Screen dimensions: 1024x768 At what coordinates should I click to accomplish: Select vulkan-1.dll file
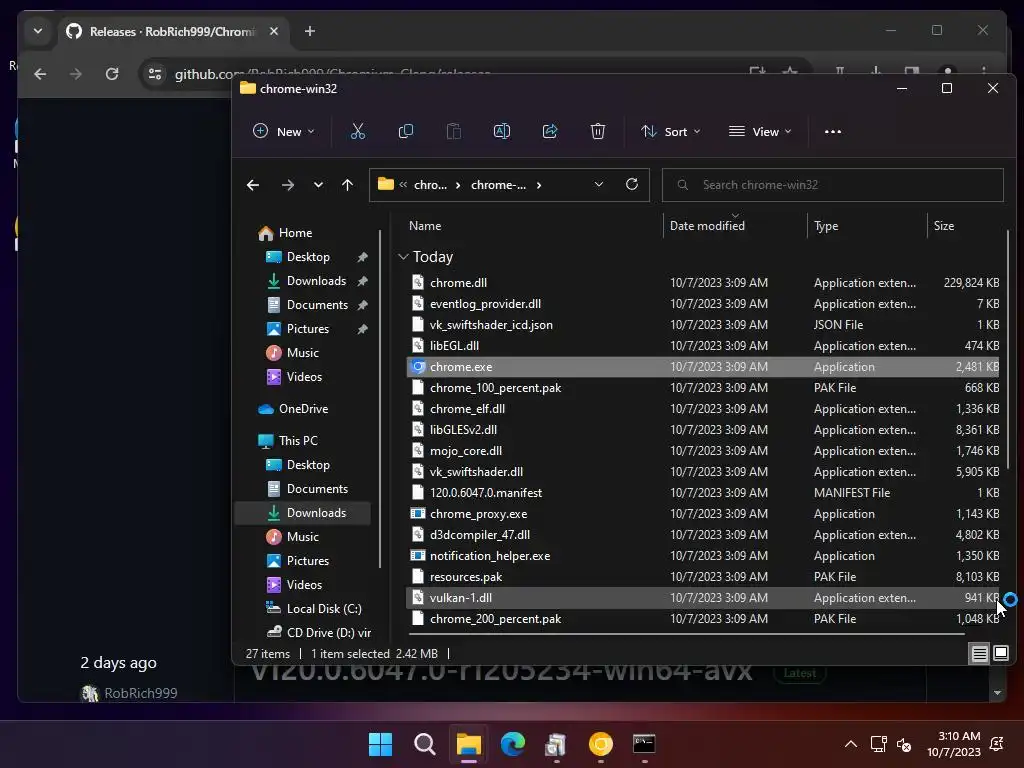[702, 598]
